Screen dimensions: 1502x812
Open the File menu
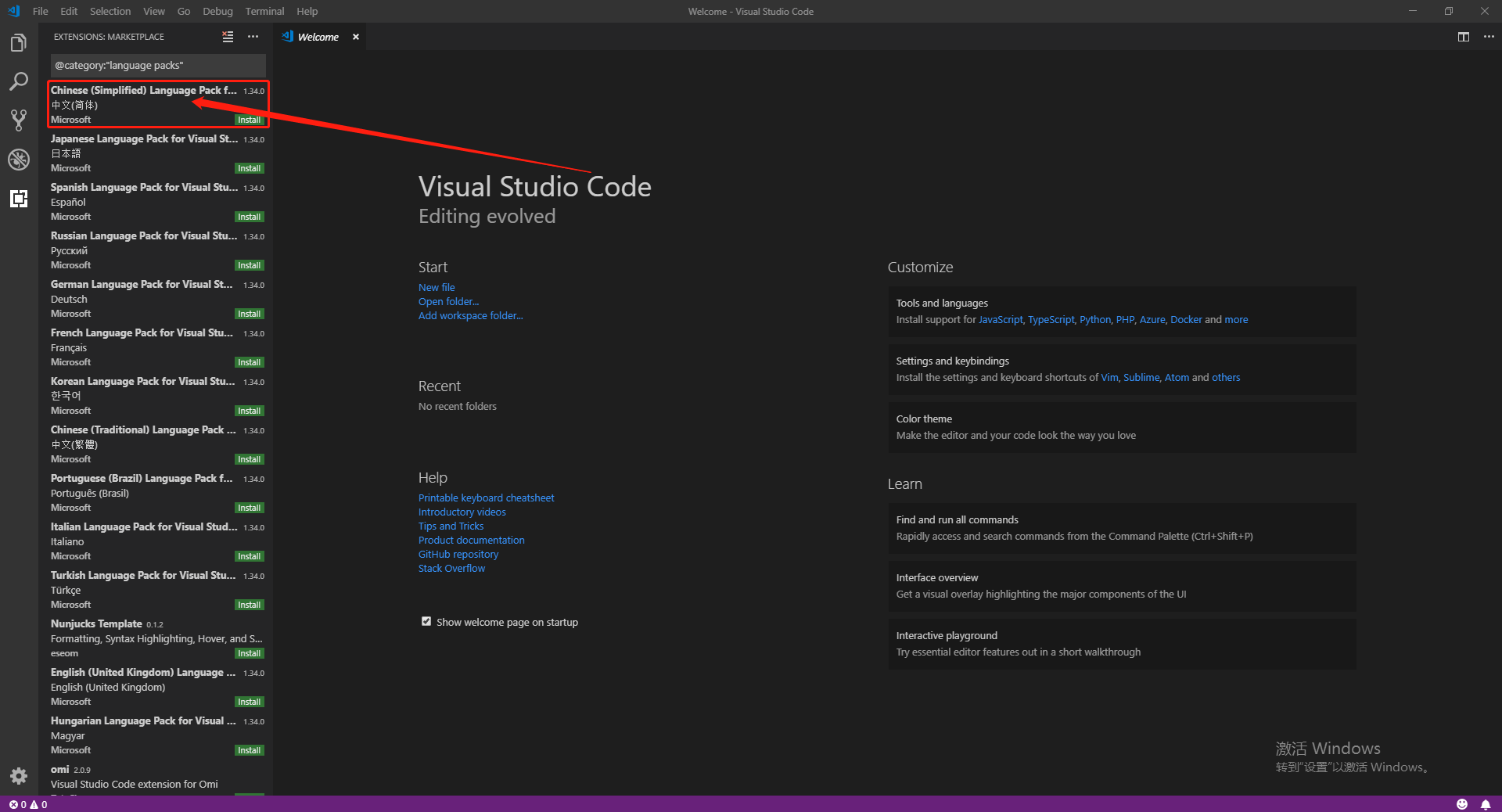[41, 11]
